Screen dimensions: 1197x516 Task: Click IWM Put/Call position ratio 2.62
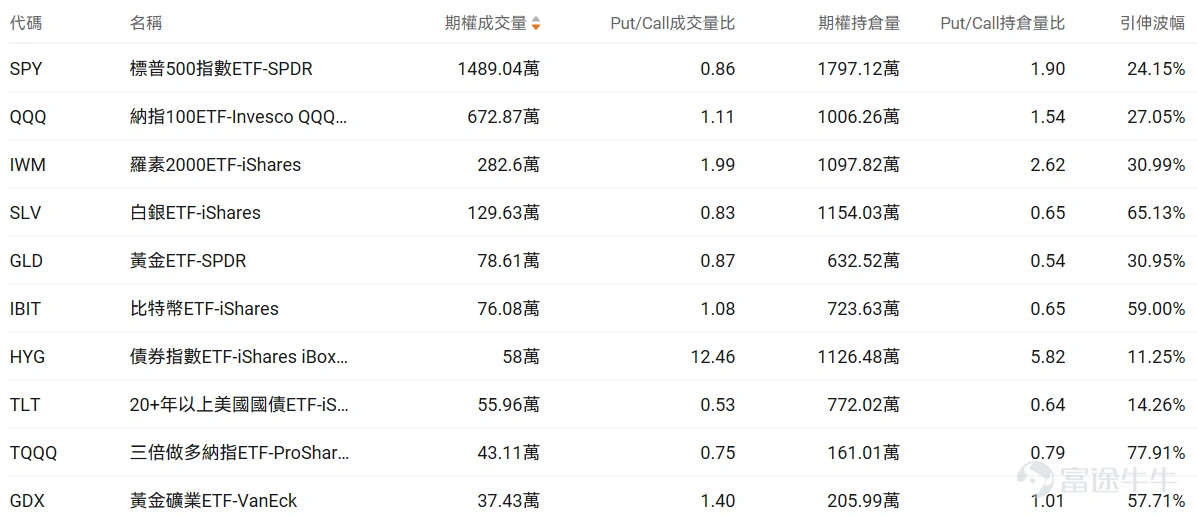(1047, 165)
